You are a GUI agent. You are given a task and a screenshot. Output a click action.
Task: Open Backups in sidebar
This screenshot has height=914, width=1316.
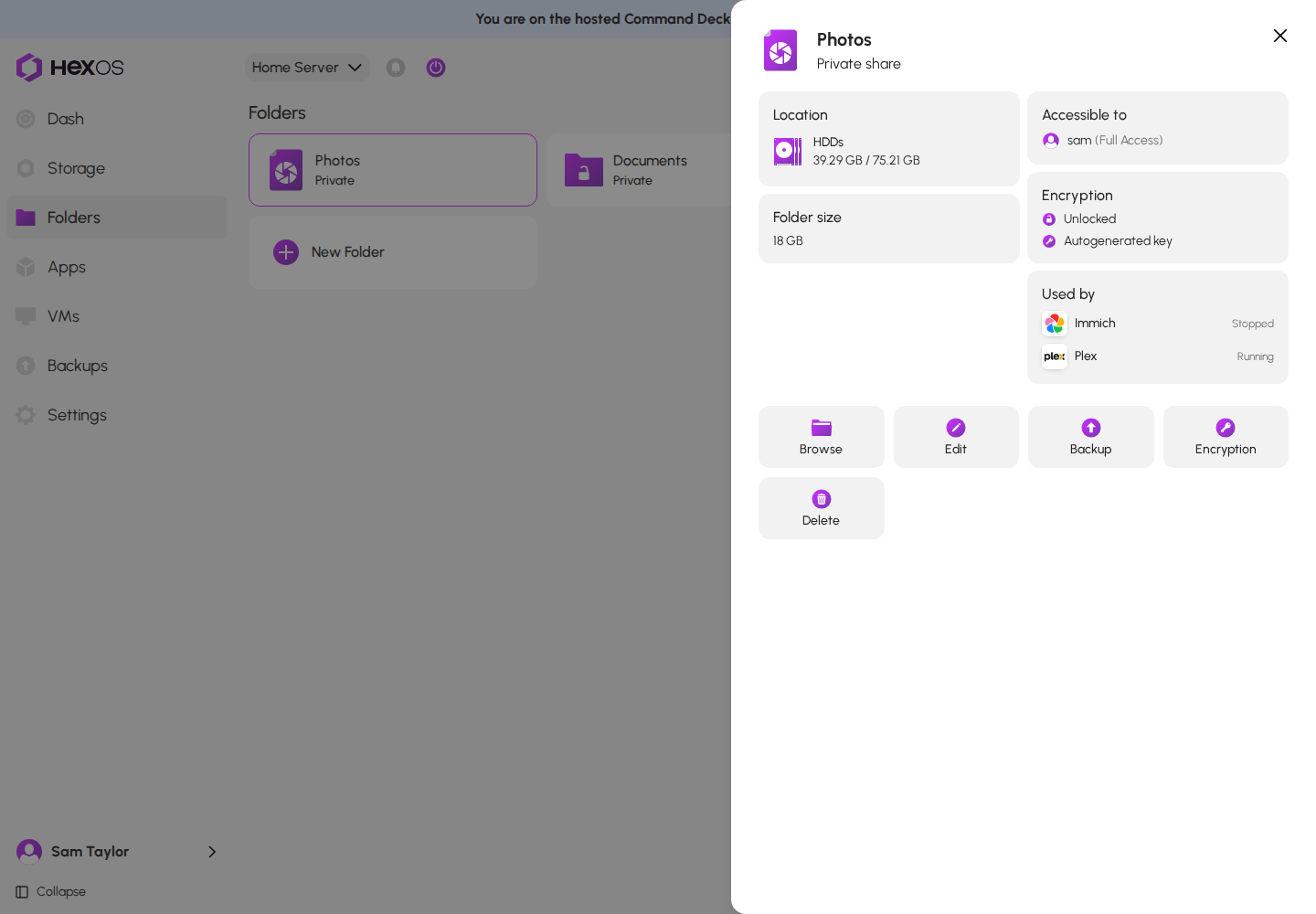pos(117,366)
